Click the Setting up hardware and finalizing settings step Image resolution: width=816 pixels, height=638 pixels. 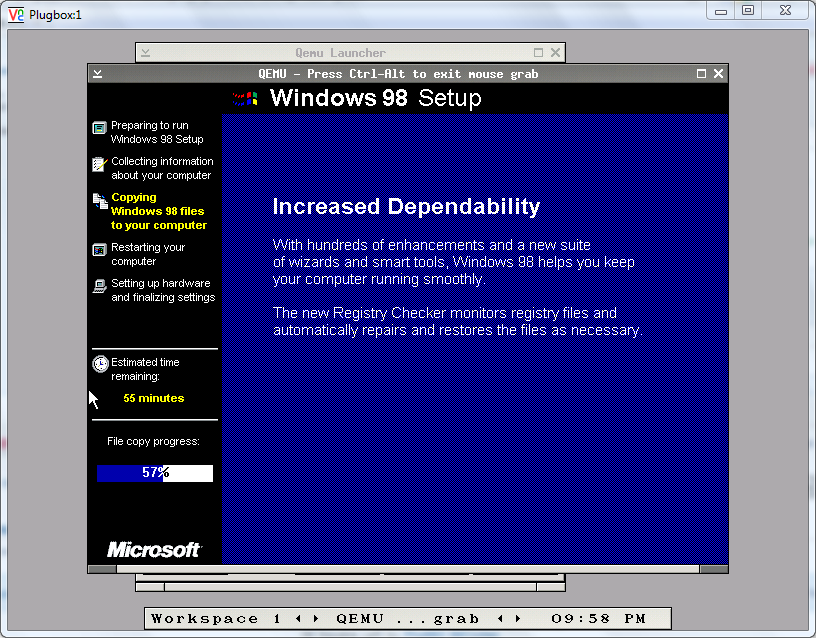163,290
